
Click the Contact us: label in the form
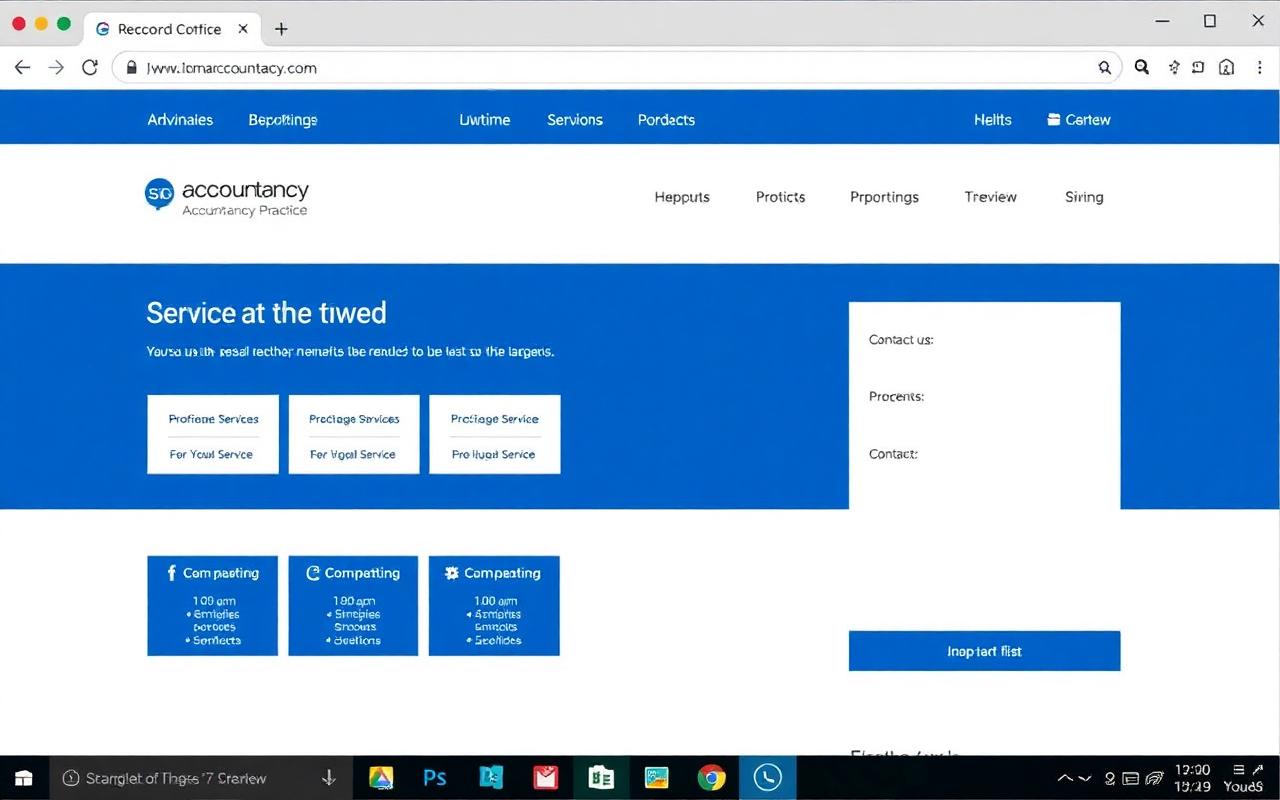point(901,340)
